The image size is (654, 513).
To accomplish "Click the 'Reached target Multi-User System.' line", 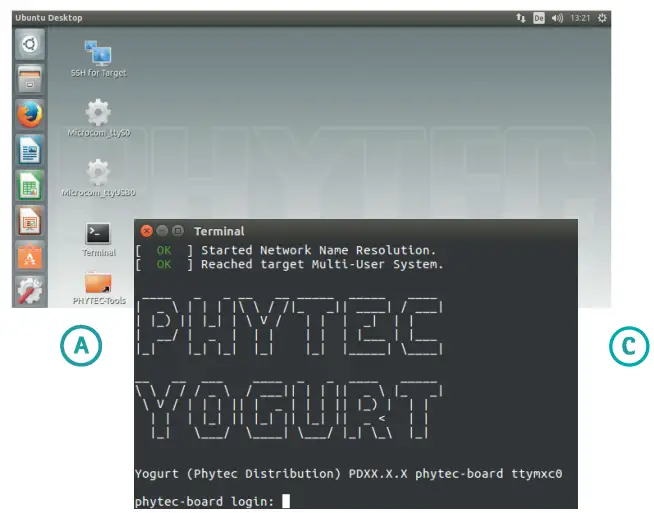I will click(x=289, y=264).
